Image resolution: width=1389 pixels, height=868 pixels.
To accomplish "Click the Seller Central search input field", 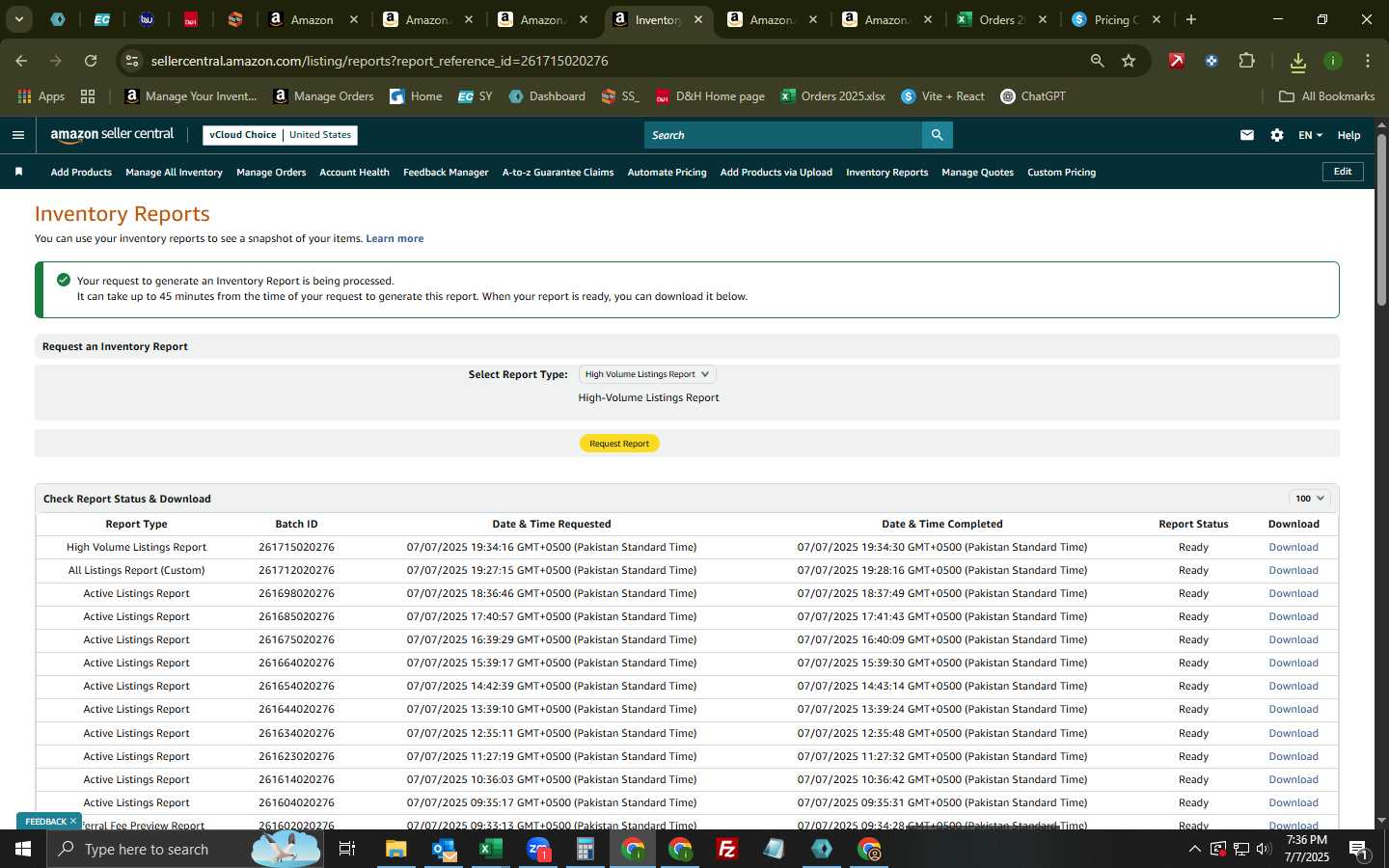I will point(783,135).
